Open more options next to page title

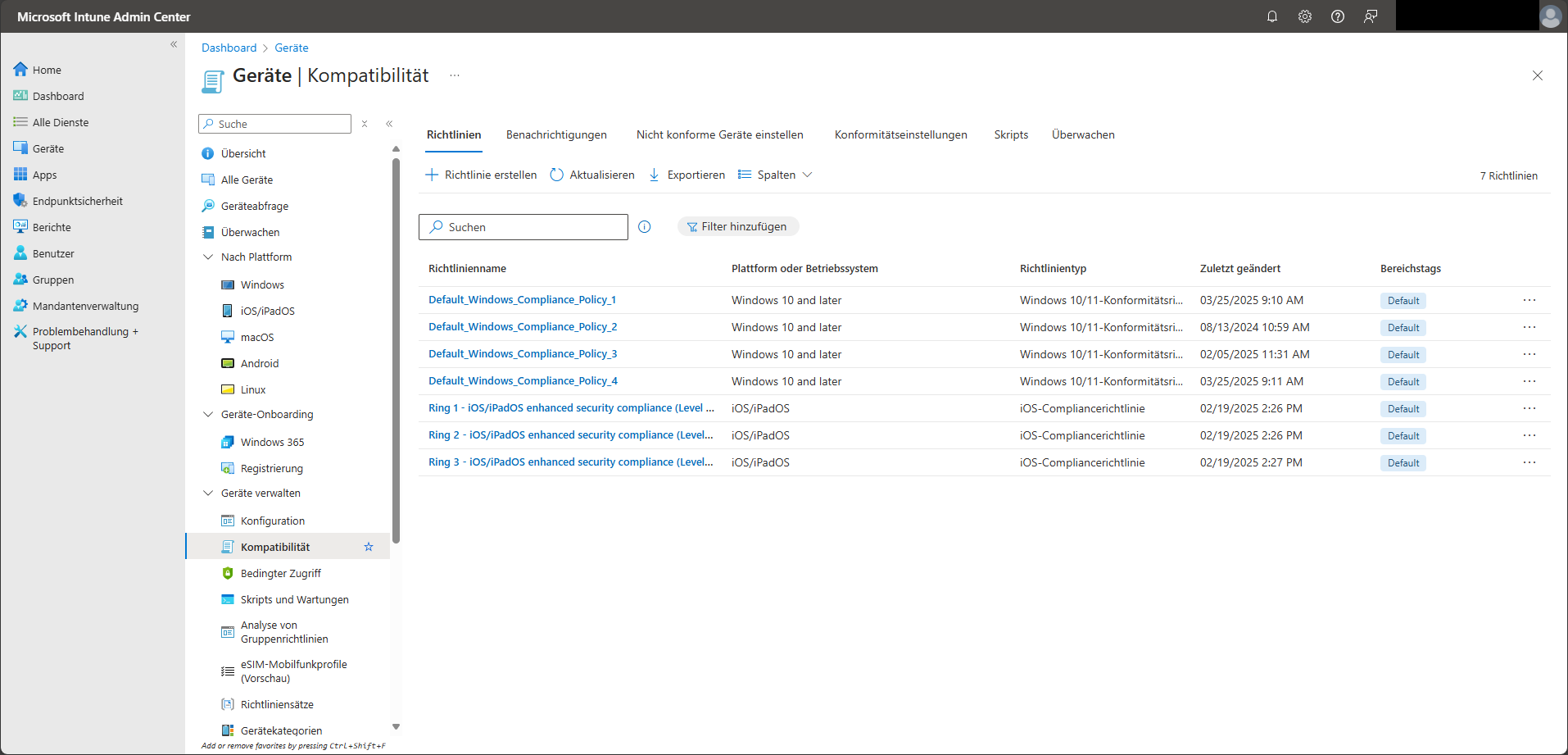tap(455, 75)
